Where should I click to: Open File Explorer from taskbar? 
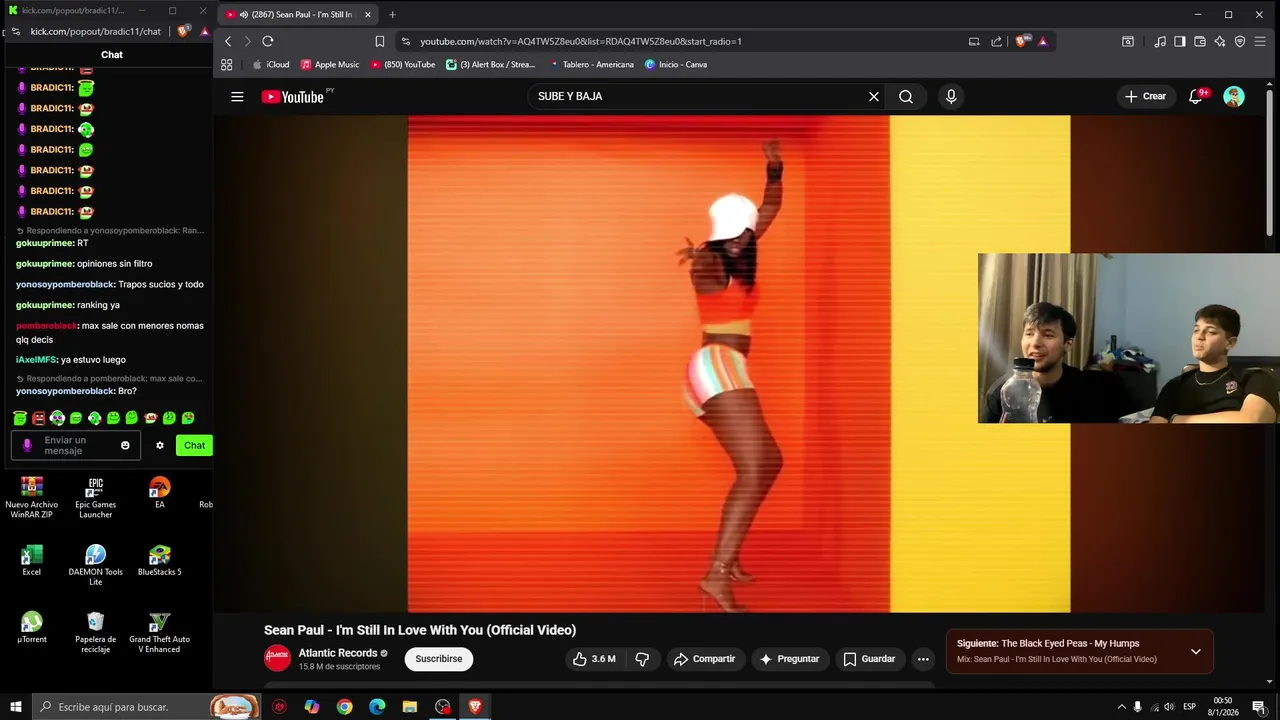click(410, 707)
